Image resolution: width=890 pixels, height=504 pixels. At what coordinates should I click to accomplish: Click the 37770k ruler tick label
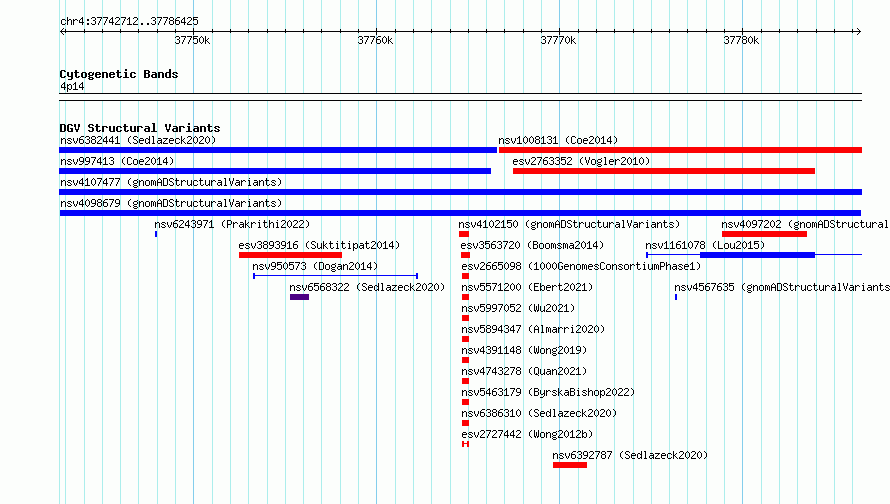click(558, 40)
